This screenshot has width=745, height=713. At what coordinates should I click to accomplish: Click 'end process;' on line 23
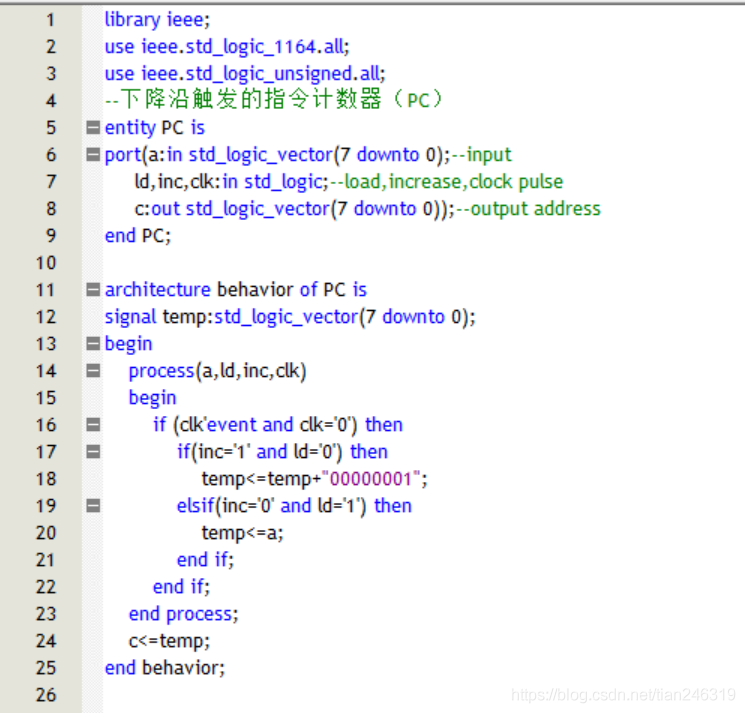click(x=183, y=614)
